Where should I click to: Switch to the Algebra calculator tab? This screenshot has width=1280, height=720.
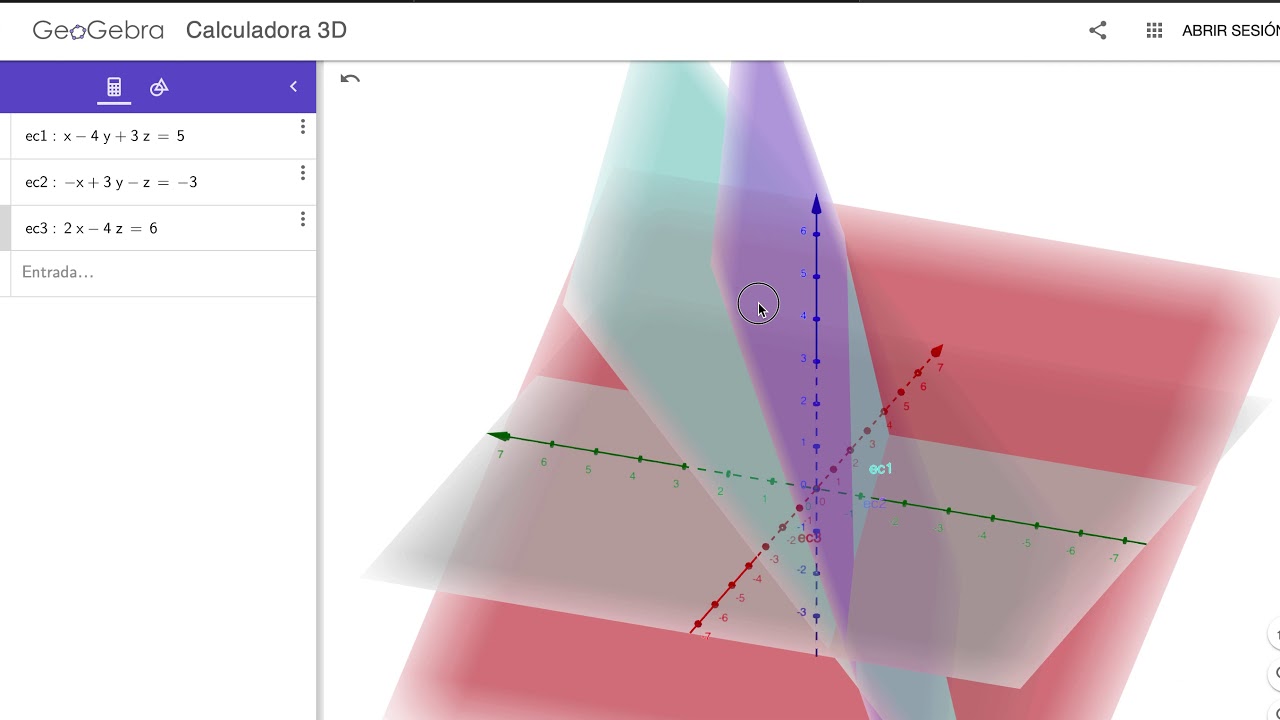[x=114, y=87]
